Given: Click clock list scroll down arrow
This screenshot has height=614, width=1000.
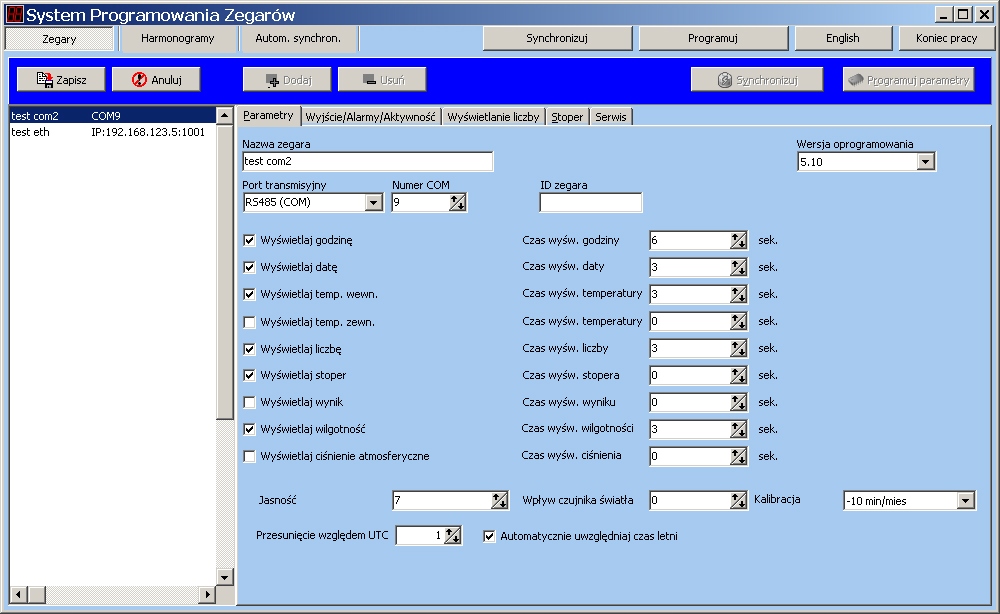Looking at the screenshot, I should click(224, 578).
